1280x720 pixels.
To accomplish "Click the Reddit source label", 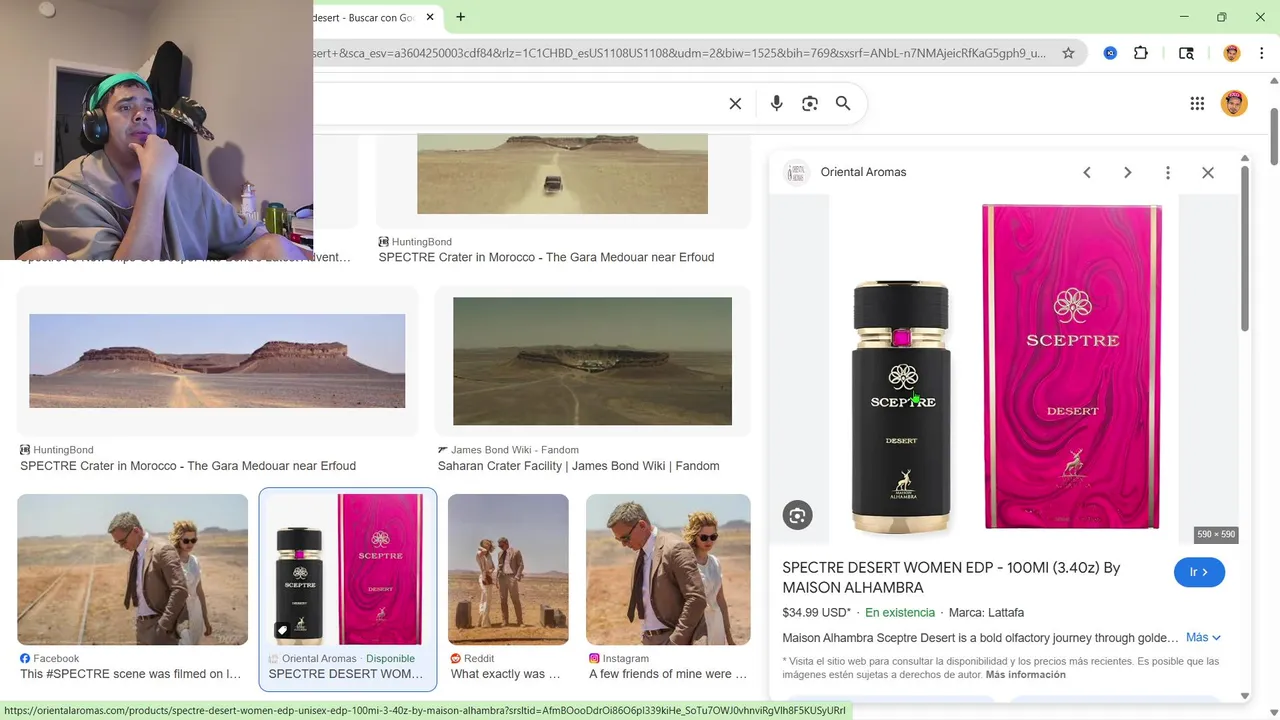I will tap(479, 659).
